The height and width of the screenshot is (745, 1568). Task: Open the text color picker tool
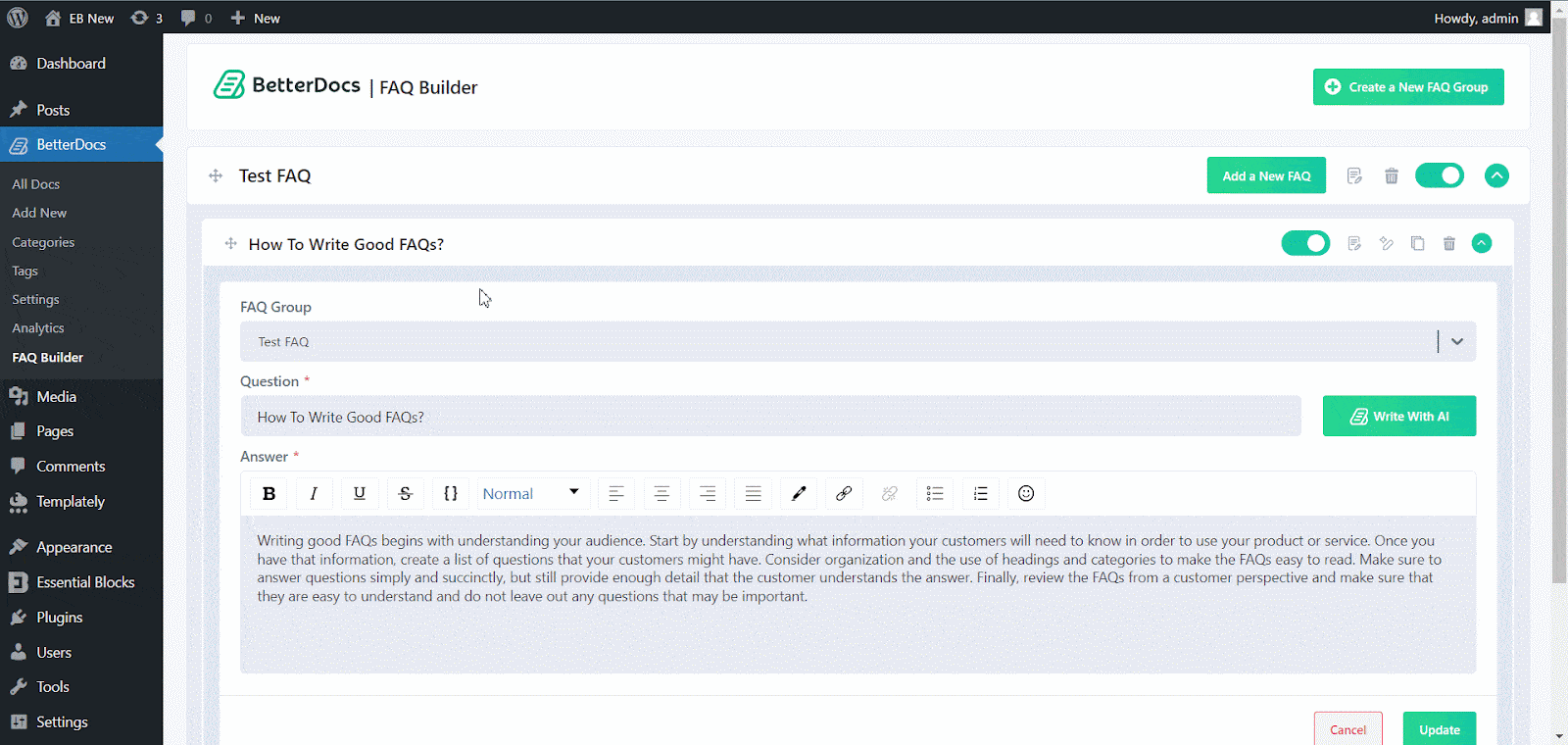(799, 493)
